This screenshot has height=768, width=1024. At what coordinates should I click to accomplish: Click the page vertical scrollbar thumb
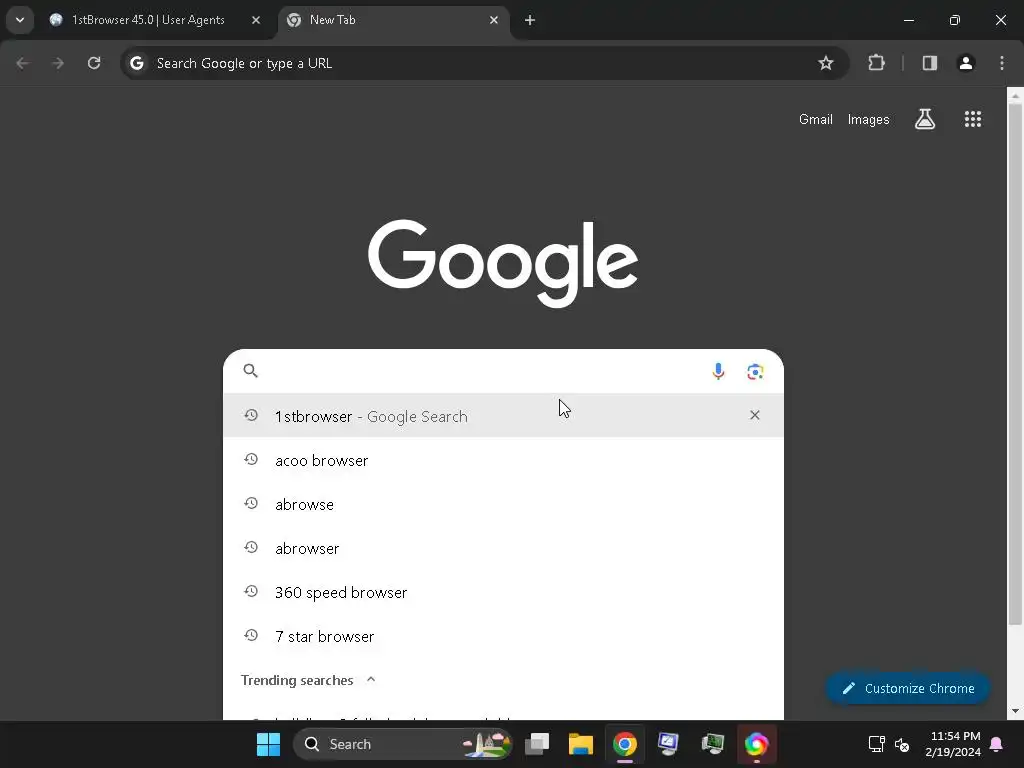(x=1015, y=362)
